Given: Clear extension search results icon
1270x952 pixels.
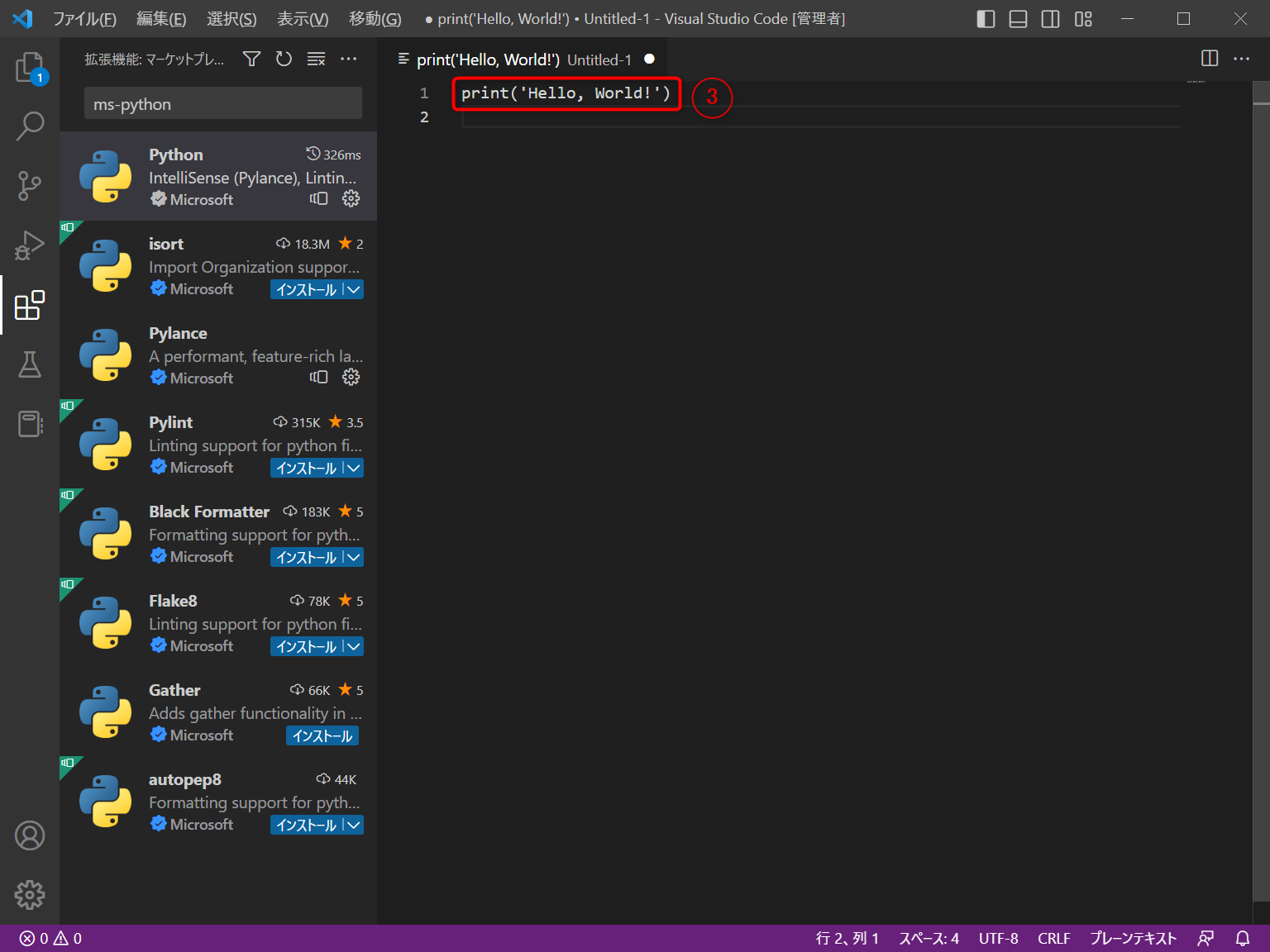Looking at the screenshot, I should pyautogui.click(x=316, y=59).
